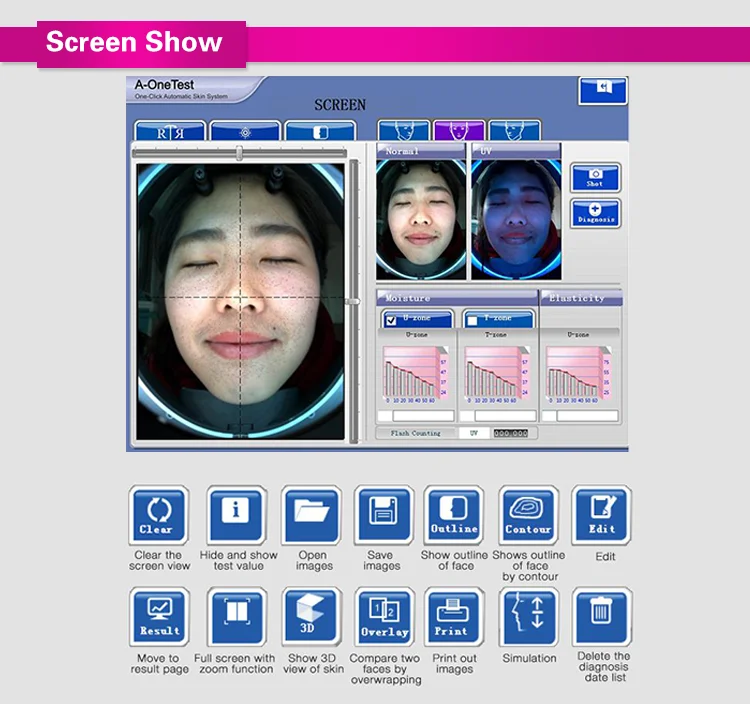This screenshot has width=750, height=704.
Task: Select the left-facing face view tab
Action: pyautogui.click(x=404, y=131)
